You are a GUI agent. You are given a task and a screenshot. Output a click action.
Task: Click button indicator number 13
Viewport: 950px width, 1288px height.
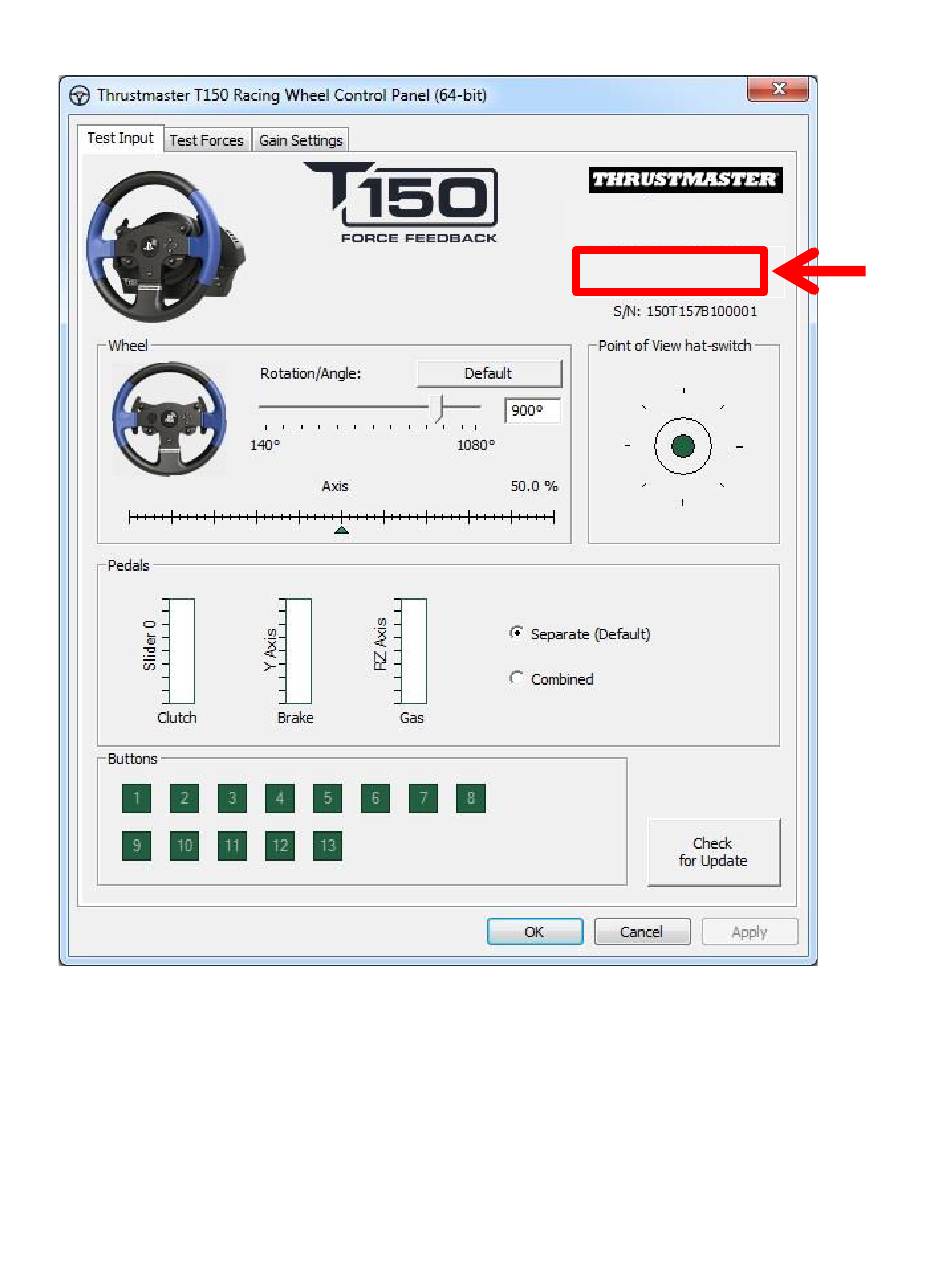click(327, 846)
